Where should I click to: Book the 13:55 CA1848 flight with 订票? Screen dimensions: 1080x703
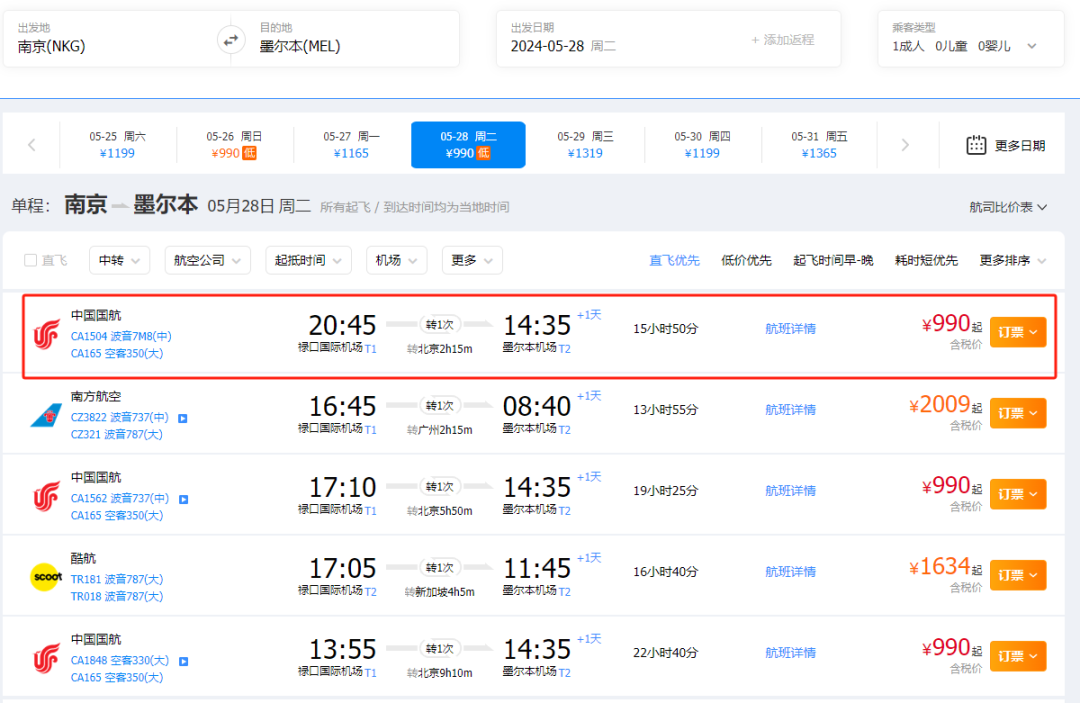point(1018,656)
